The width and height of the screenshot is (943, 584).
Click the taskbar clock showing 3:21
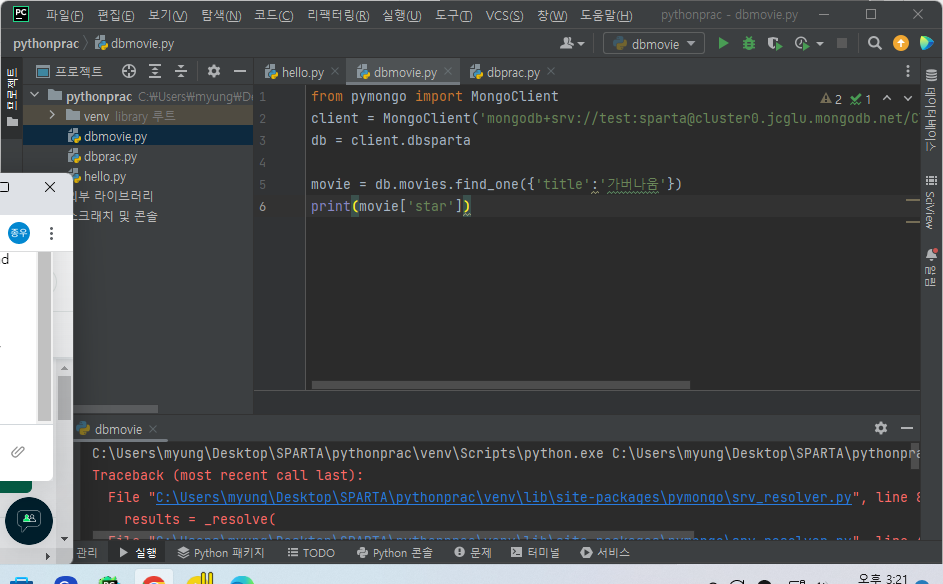pyautogui.click(x=882, y=579)
